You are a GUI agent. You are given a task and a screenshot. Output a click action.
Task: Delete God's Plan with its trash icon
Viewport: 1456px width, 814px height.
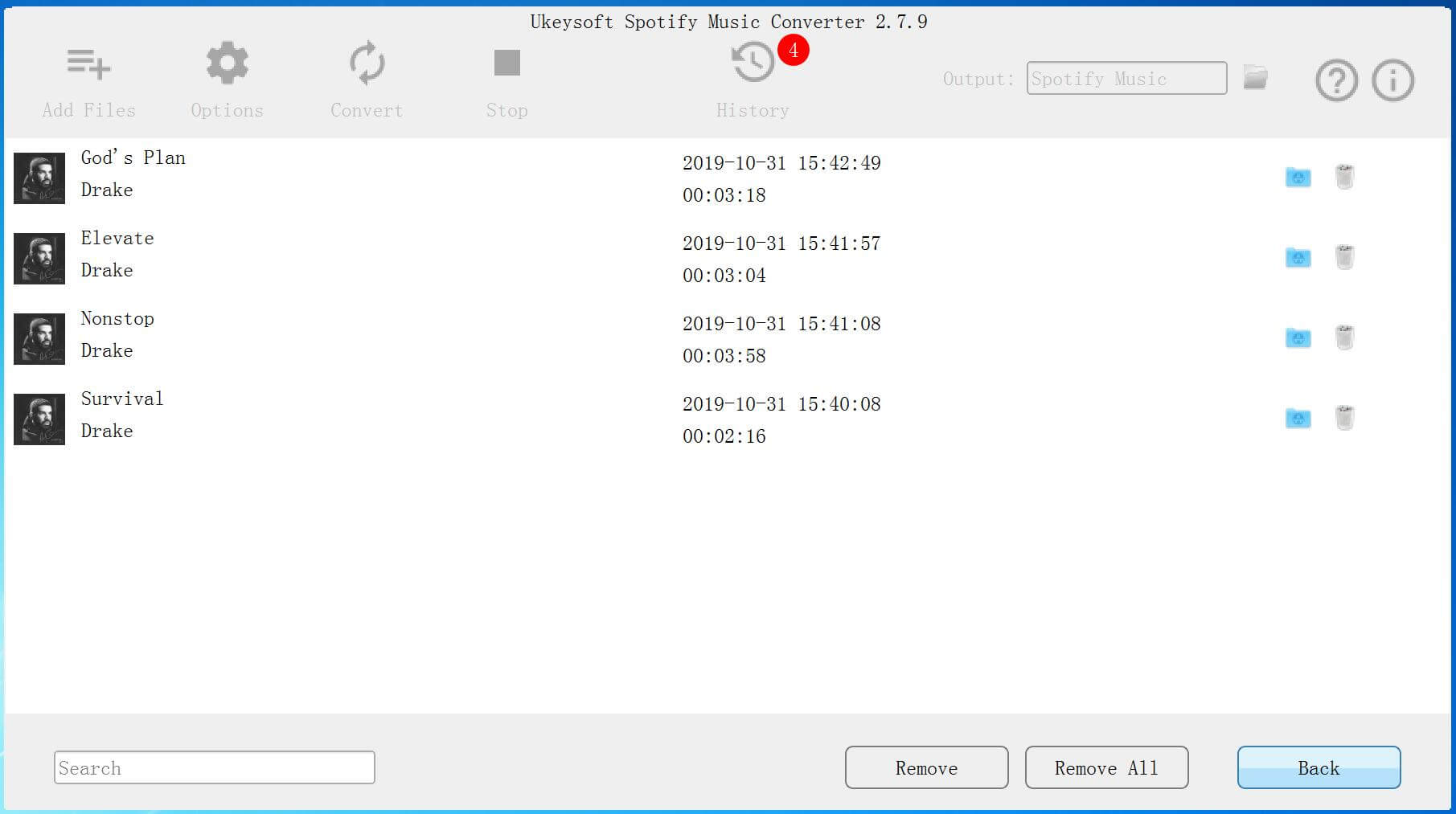(x=1344, y=176)
